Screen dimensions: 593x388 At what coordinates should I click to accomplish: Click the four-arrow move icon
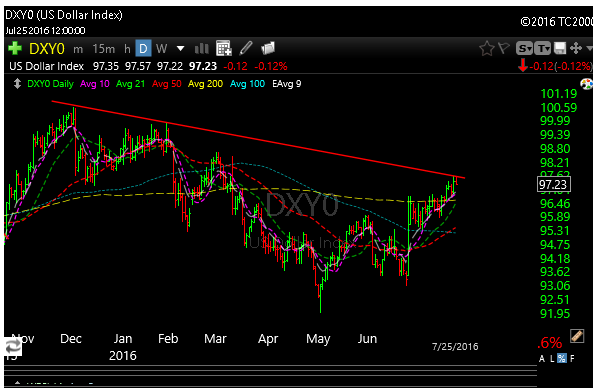(576, 48)
